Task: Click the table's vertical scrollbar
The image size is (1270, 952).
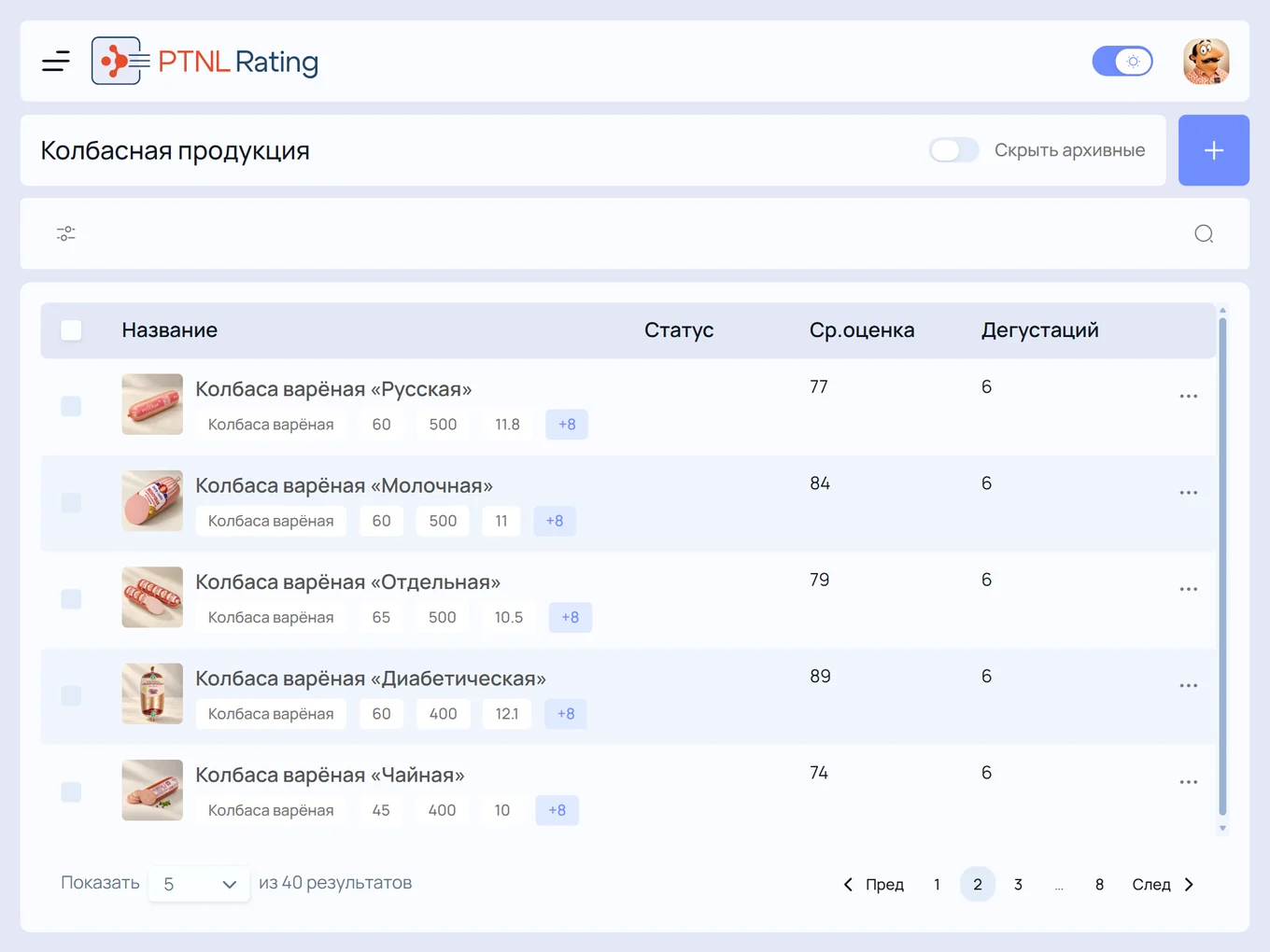Action: tap(1222, 567)
